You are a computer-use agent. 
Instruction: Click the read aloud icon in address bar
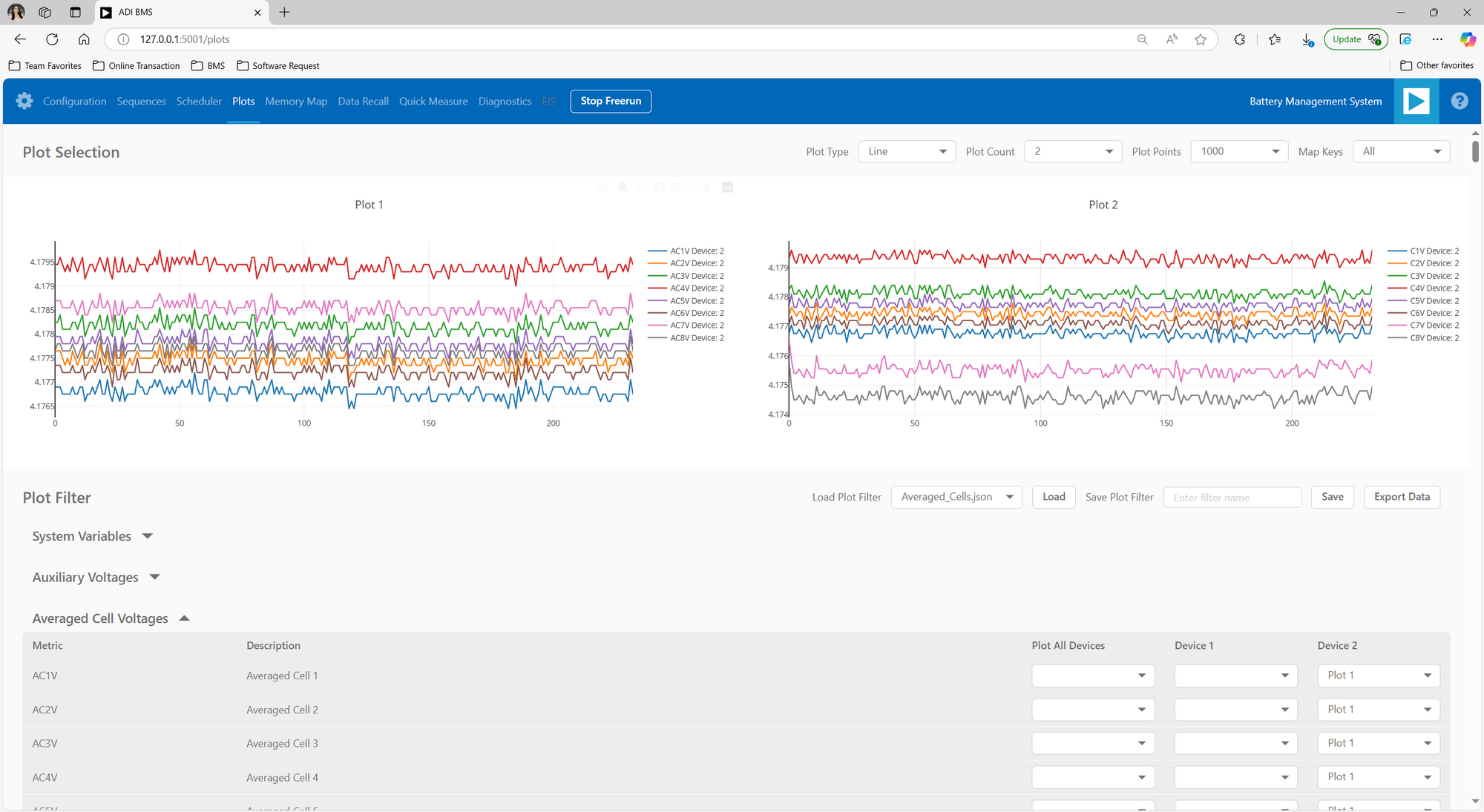pyautogui.click(x=1172, y=39)
